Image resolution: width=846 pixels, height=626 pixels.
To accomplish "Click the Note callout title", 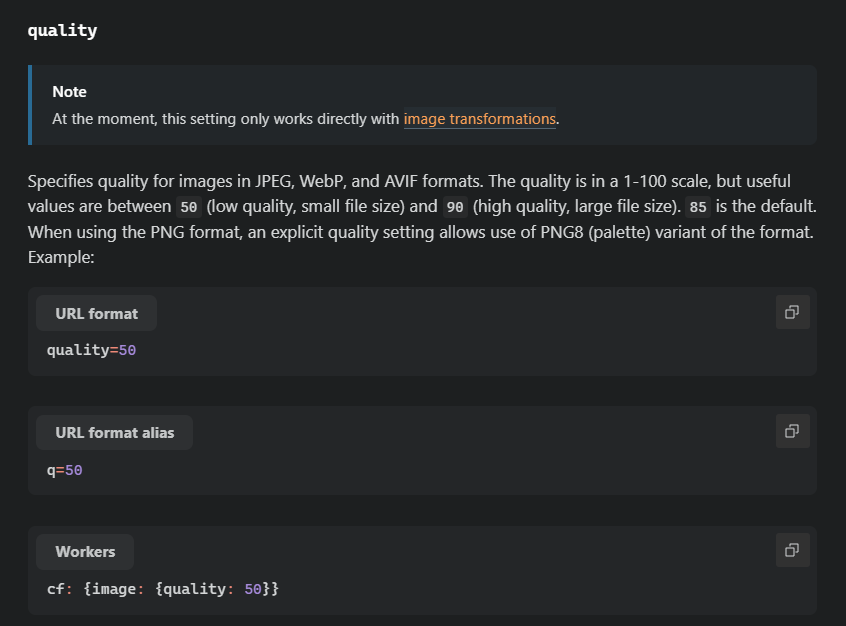I will point(69,91).
